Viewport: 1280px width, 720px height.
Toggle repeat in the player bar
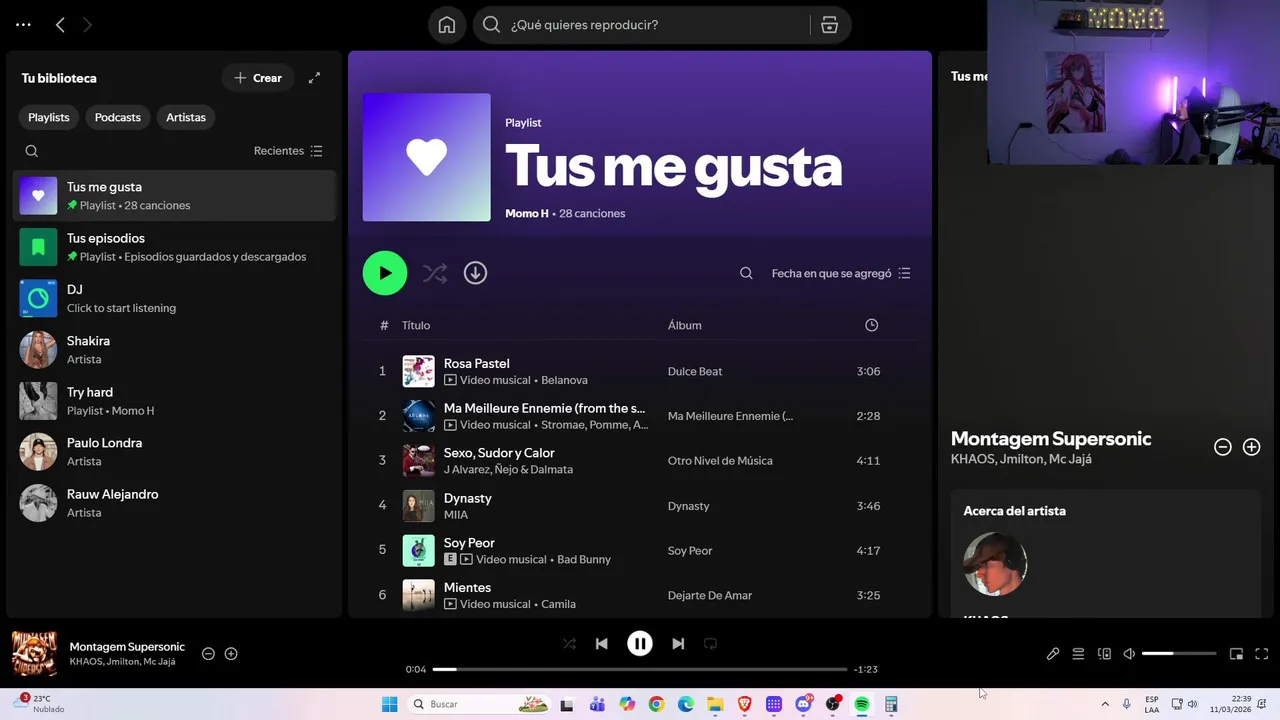point(711,644)
